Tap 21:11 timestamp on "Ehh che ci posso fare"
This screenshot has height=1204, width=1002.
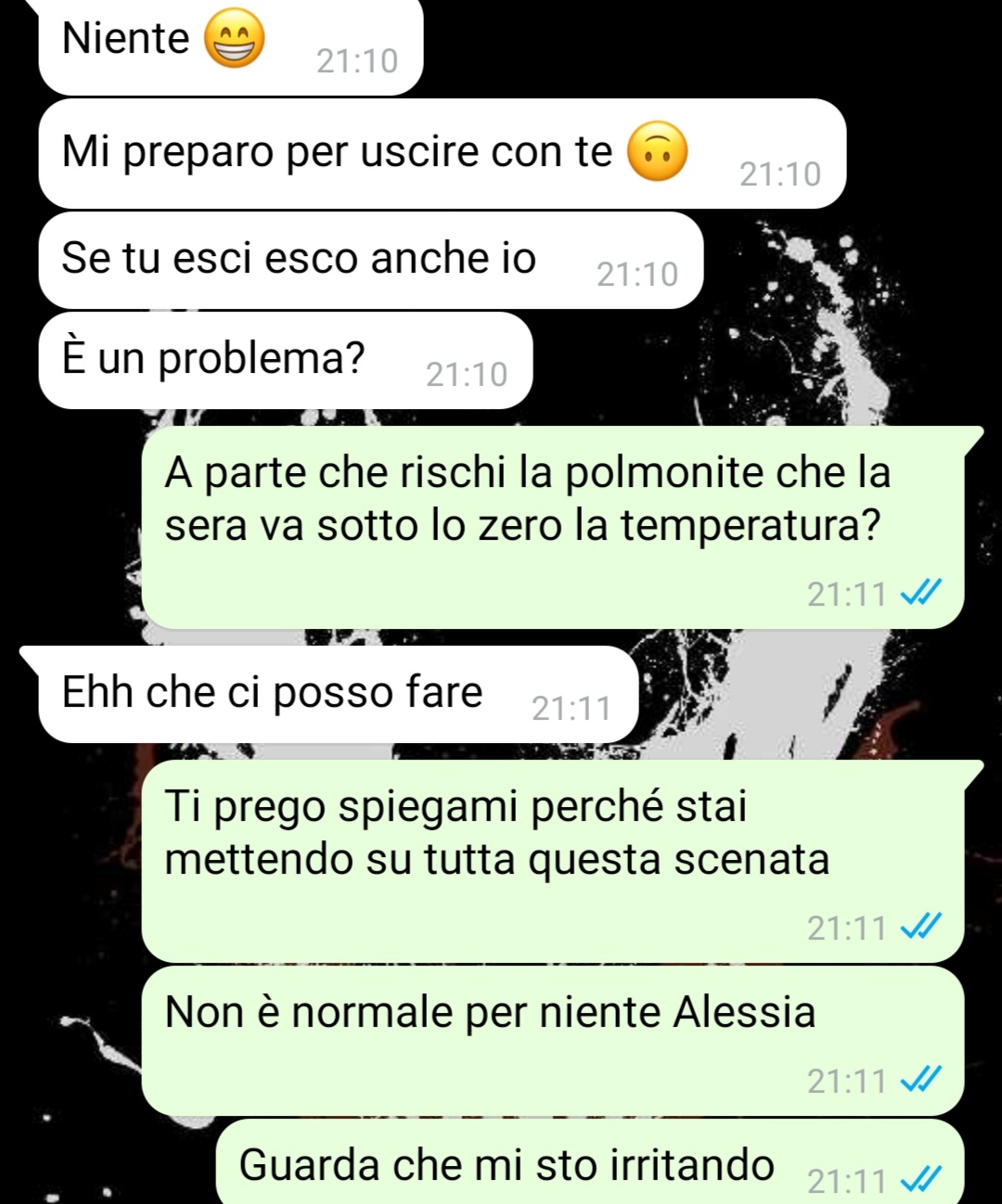(572, 709)
